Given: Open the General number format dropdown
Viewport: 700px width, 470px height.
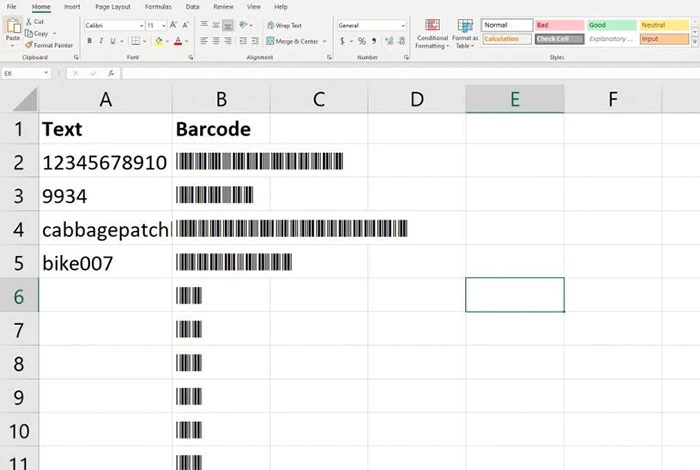Looking at the screenshot, I should (403, 25).
